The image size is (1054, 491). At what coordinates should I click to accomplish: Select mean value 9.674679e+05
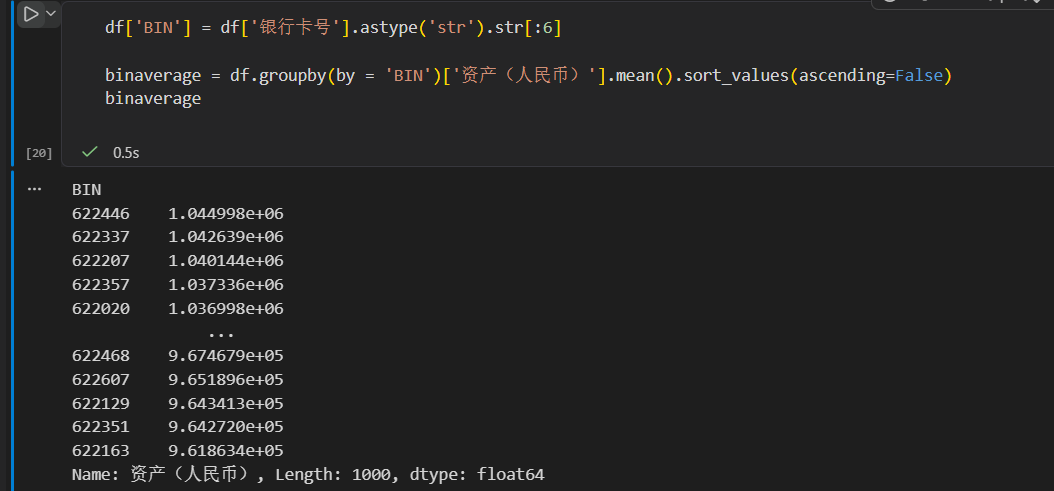[226, 356]
